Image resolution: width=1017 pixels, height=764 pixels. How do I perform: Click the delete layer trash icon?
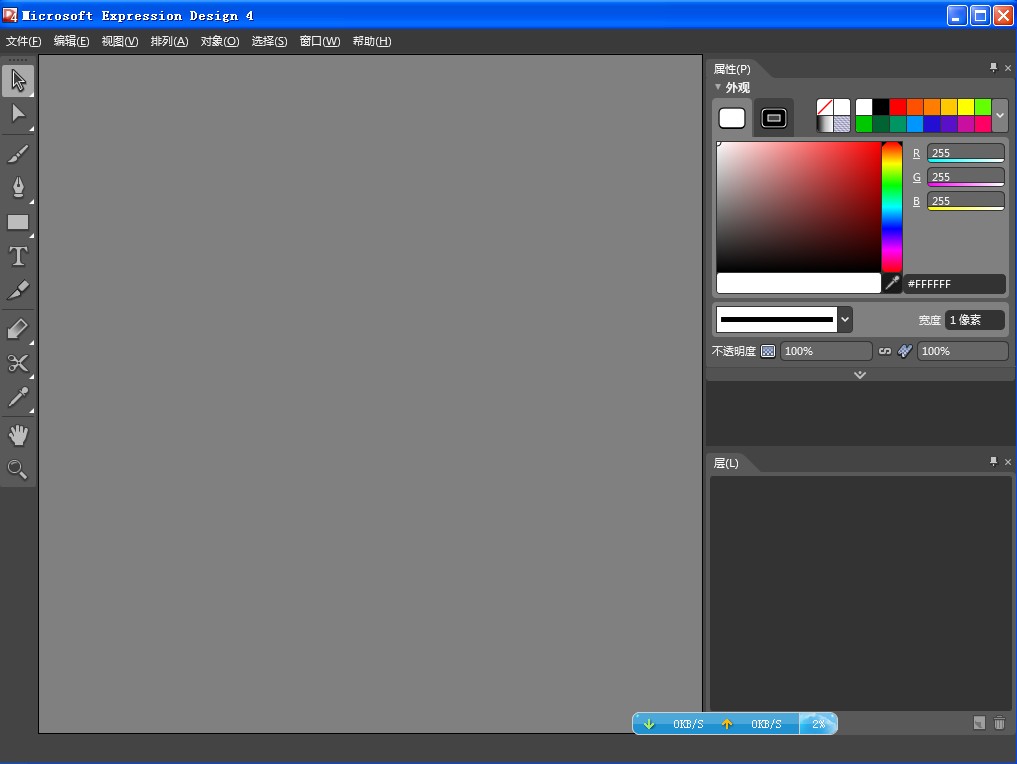[x=999, y=722]
